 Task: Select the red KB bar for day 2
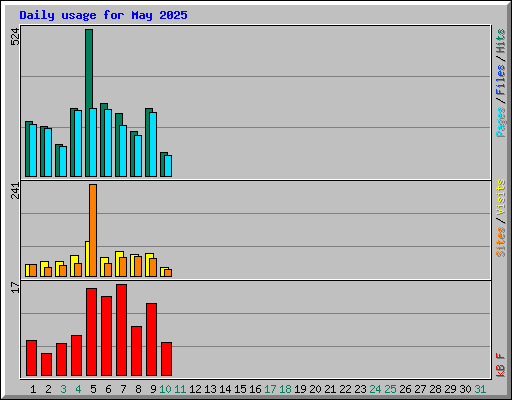(47, 364)
